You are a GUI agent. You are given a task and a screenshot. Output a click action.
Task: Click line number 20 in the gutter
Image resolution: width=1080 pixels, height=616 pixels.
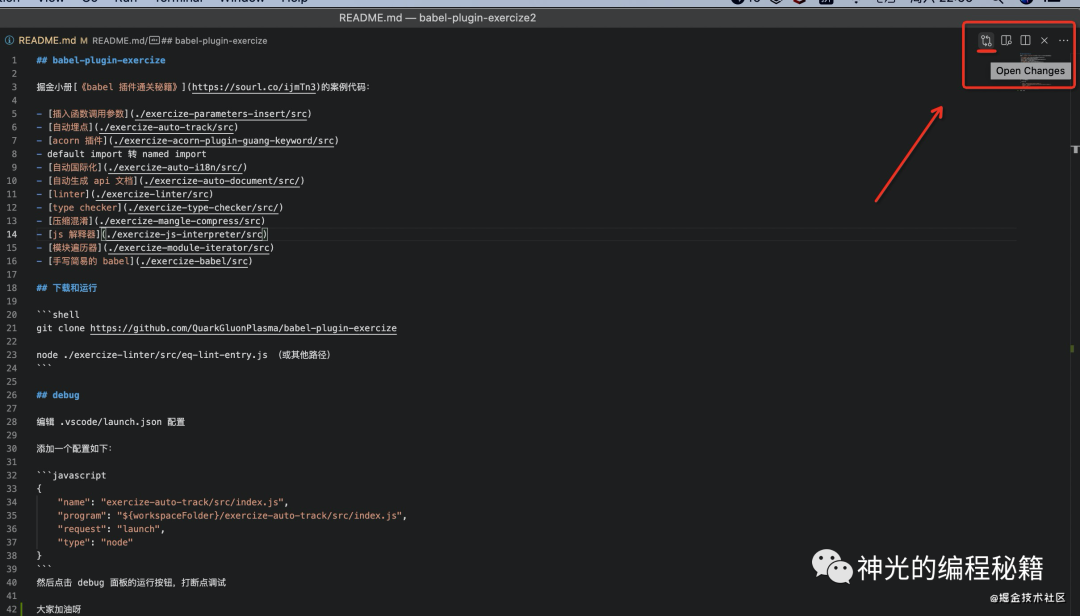tap(12, 315)
